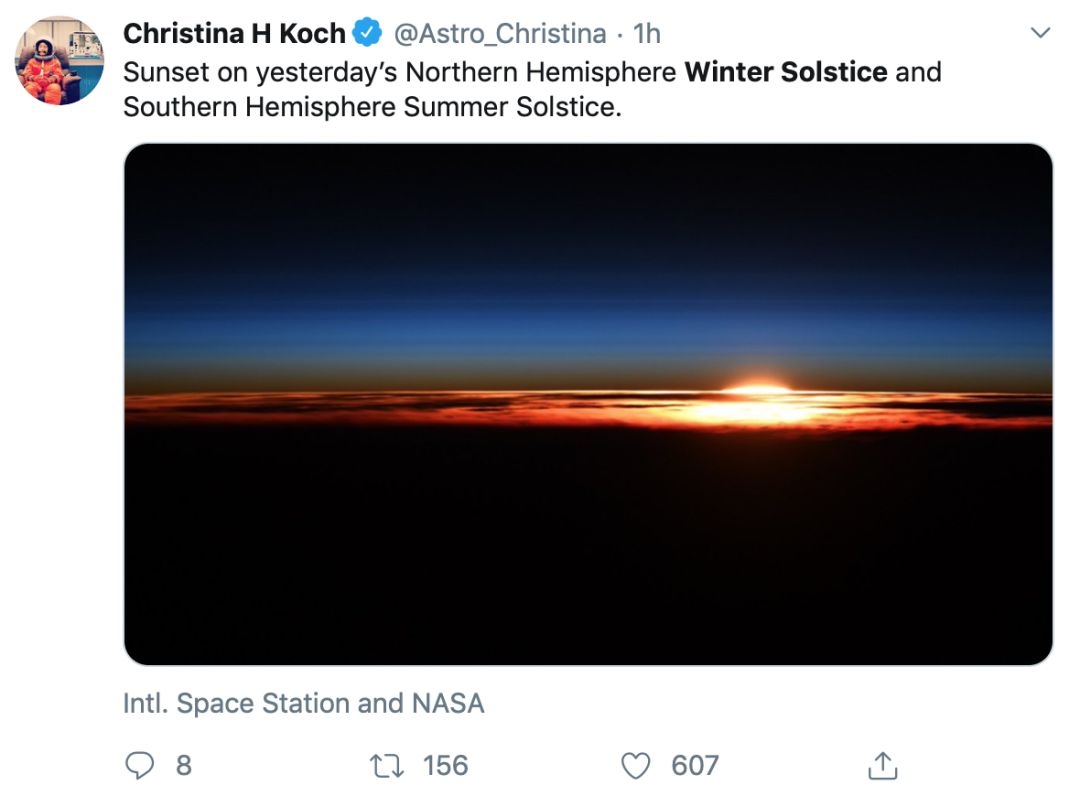Viewport: 1080px width, 796px height.
Task: Click the word Sunset starting the tweet
Action: pyautogui.click(x=161, y=72)
